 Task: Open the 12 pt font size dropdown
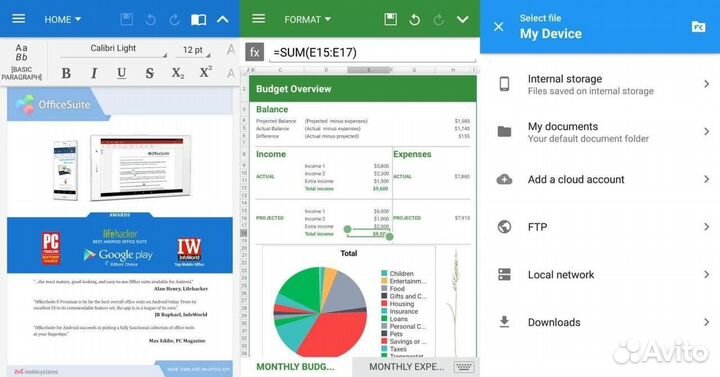pyautogui.click(x=193, y=50)
